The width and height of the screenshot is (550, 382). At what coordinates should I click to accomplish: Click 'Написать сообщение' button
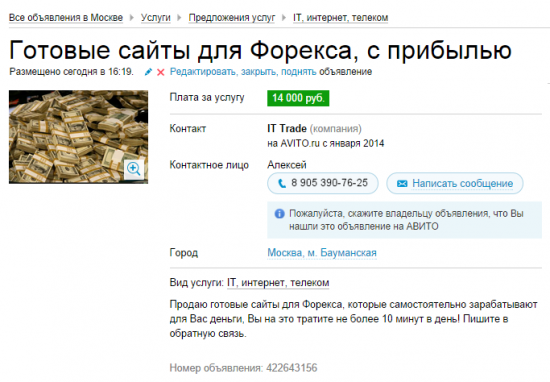[455, 183]
